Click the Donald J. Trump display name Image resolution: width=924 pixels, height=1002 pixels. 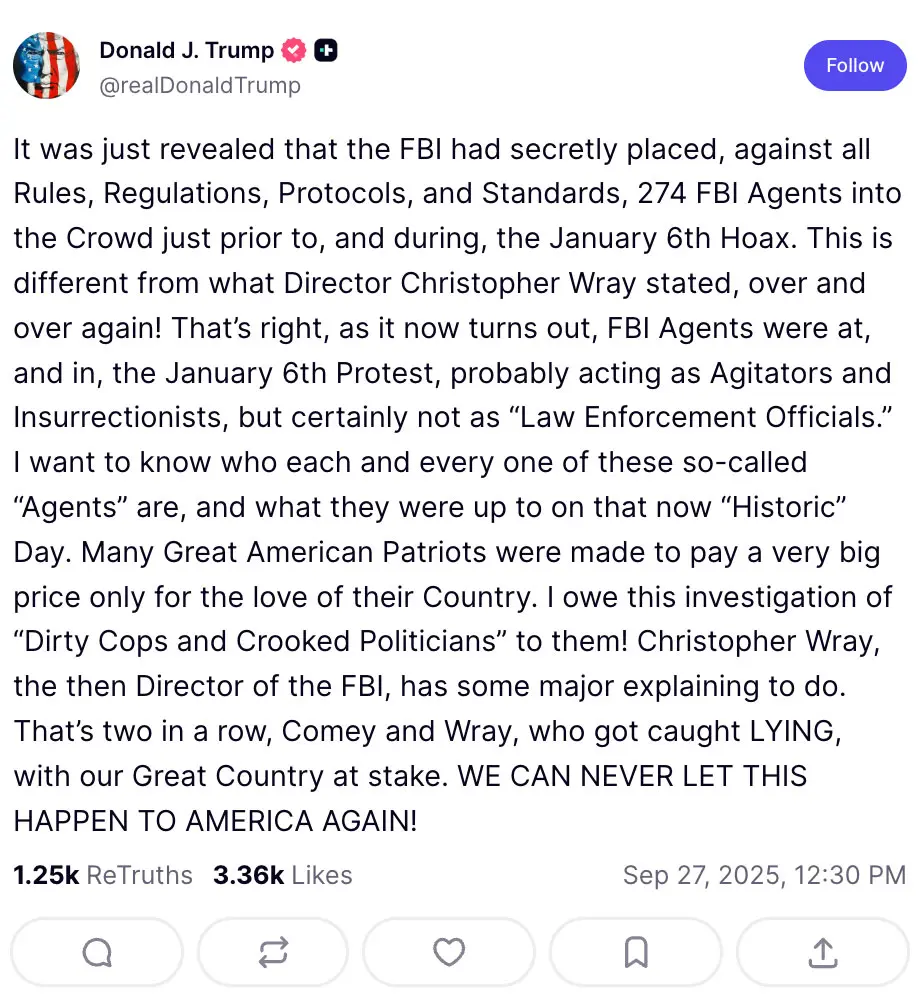[186, 50]
